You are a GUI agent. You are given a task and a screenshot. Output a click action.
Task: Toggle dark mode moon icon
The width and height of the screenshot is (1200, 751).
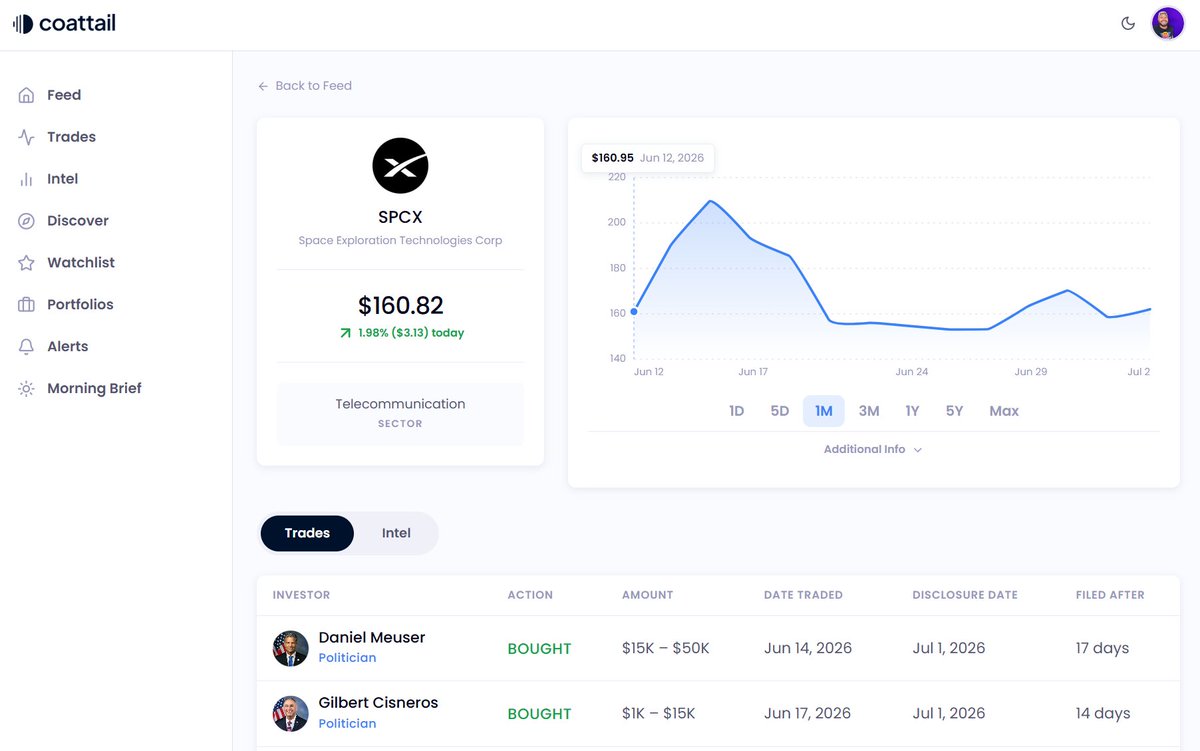(x=1128, y=23)
